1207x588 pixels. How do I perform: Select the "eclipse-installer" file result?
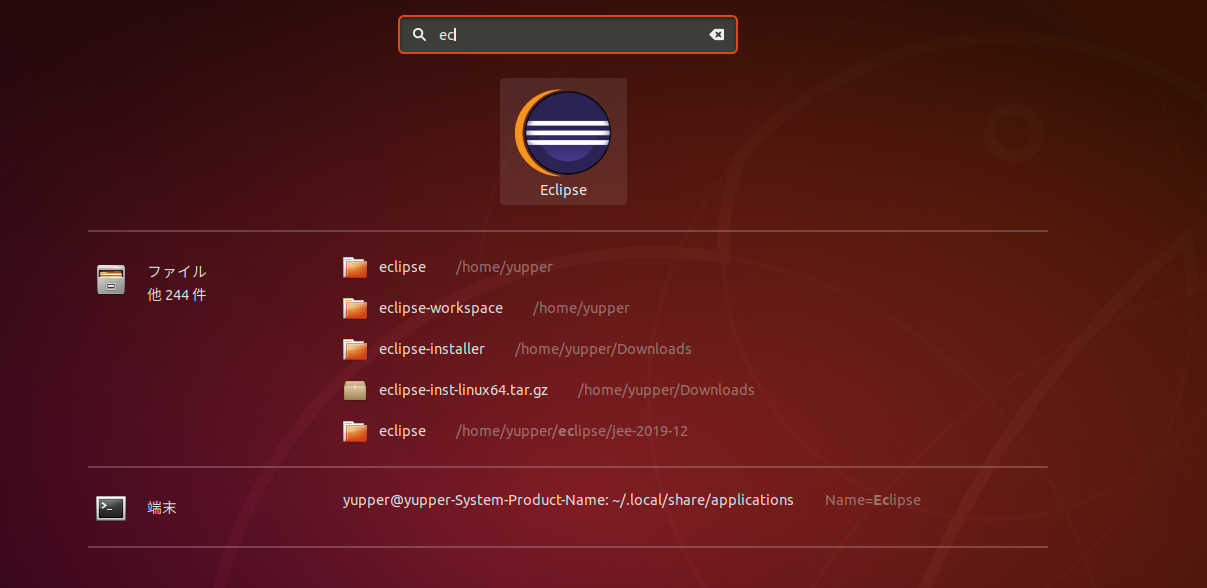click(432, 349)
